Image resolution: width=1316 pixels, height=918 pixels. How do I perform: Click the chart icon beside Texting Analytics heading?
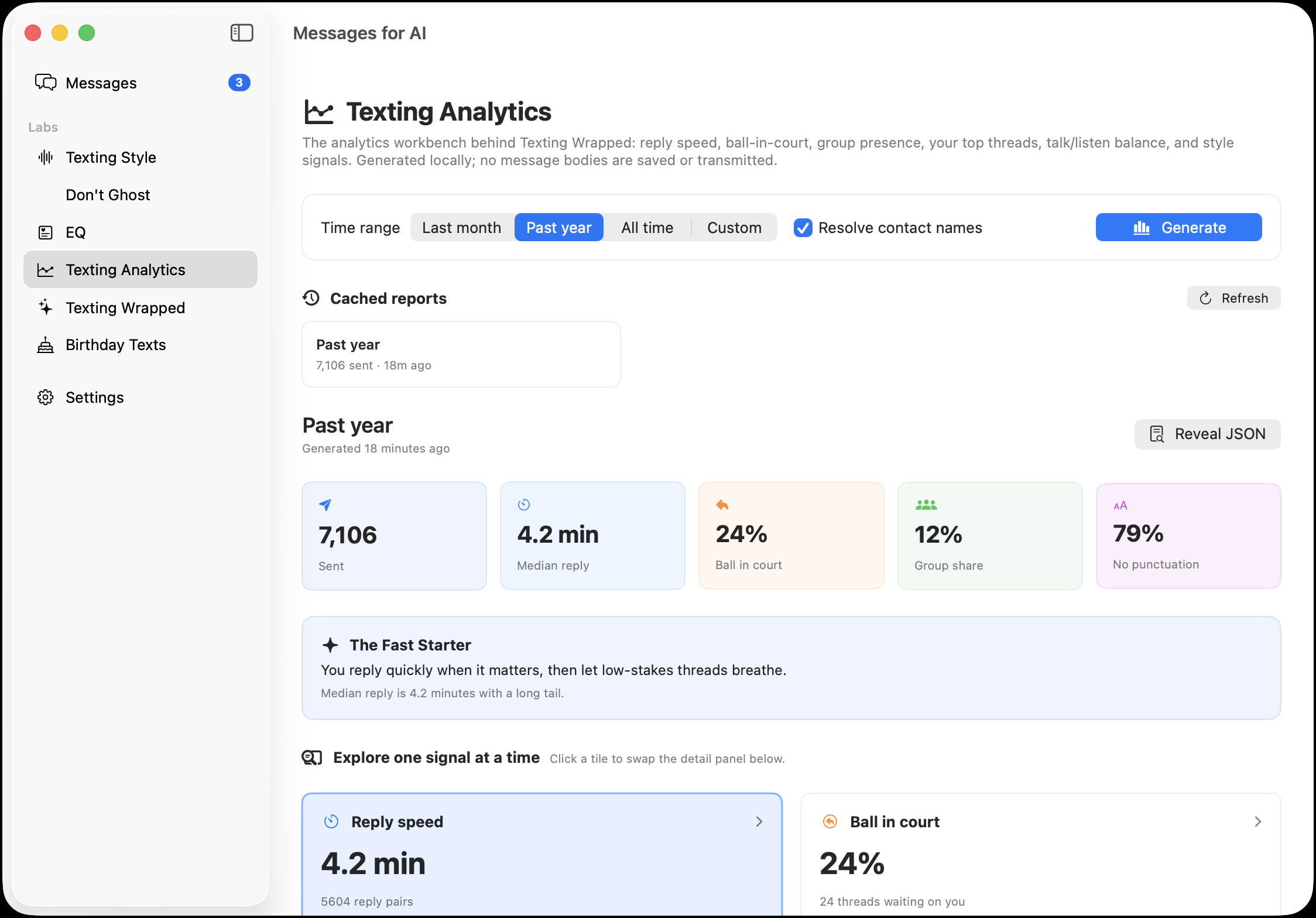coord(319,112)
